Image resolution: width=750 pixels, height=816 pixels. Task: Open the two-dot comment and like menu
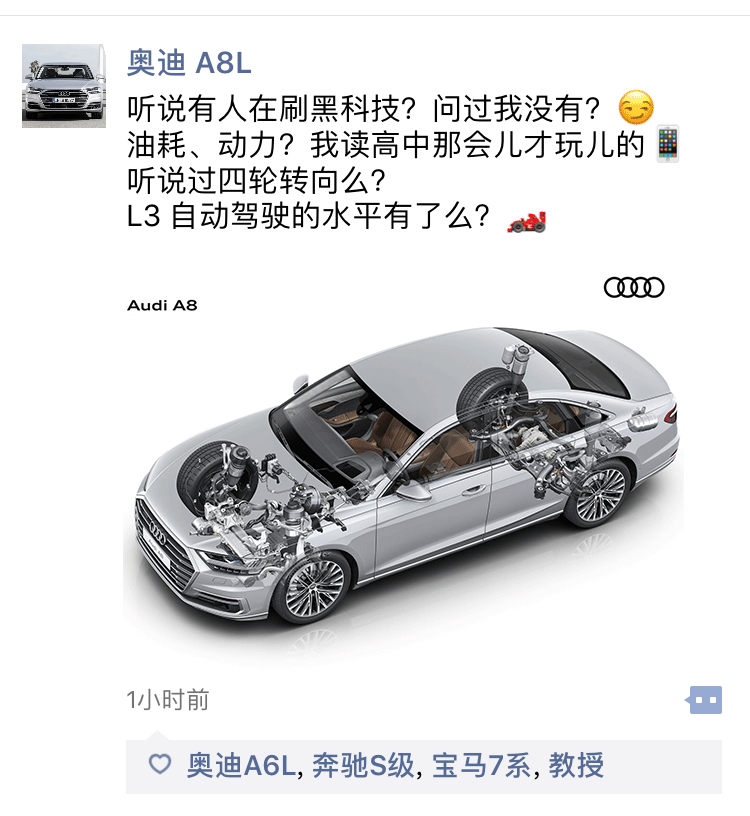pyautogui.click(x=704, y=700)
